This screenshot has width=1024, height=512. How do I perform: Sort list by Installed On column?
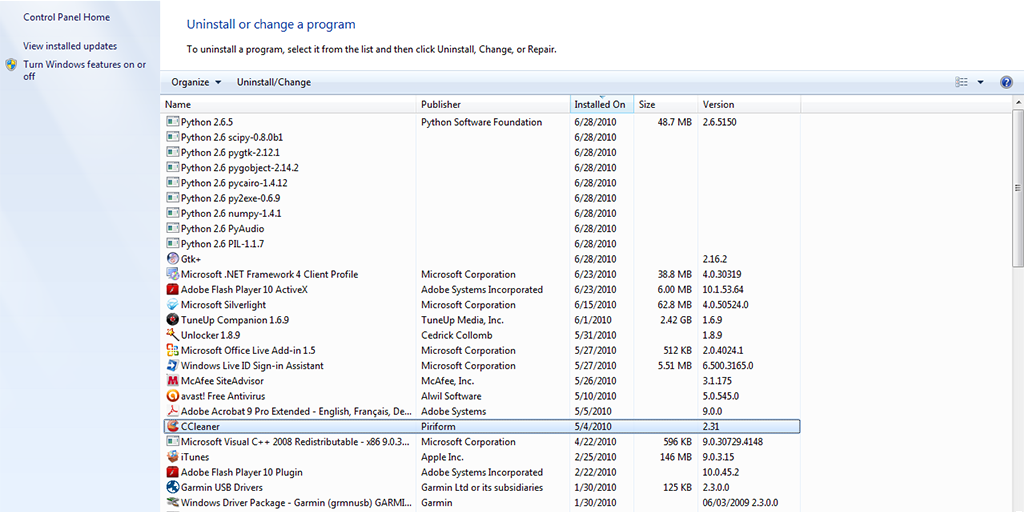[600, 104]
